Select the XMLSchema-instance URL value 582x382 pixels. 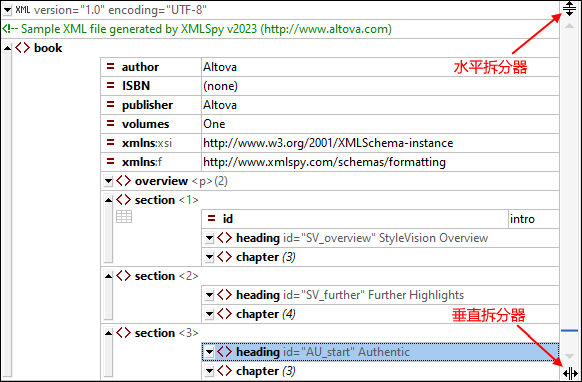(x=328, y=143)
